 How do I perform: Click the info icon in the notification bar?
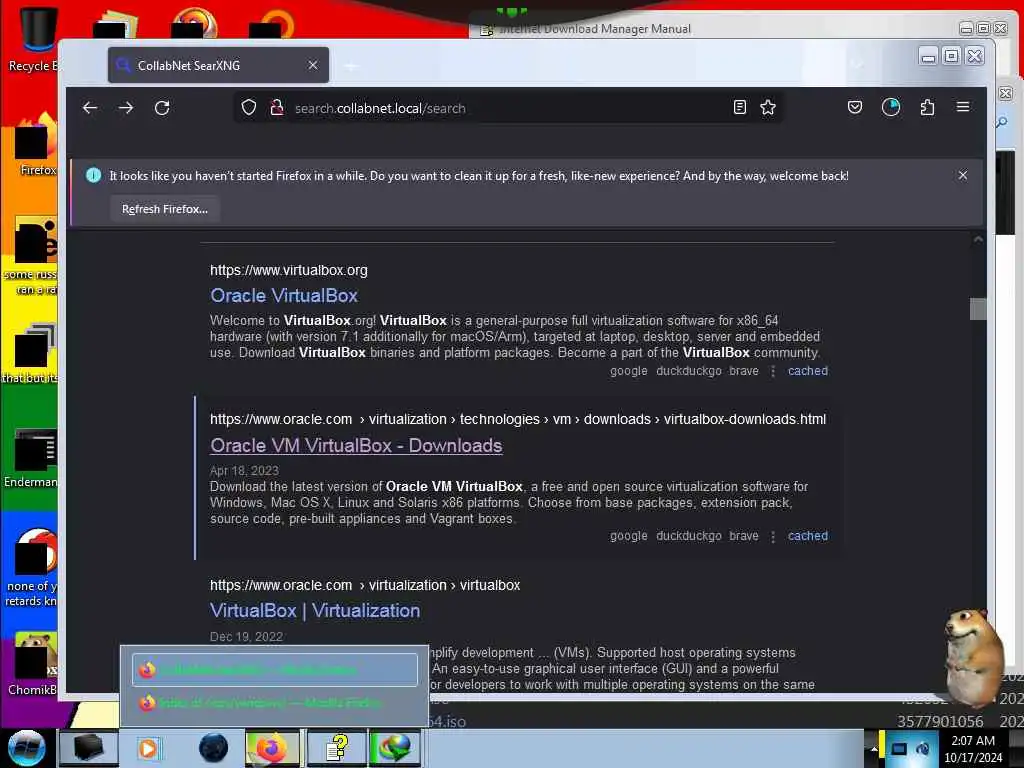tap(93, 176)
